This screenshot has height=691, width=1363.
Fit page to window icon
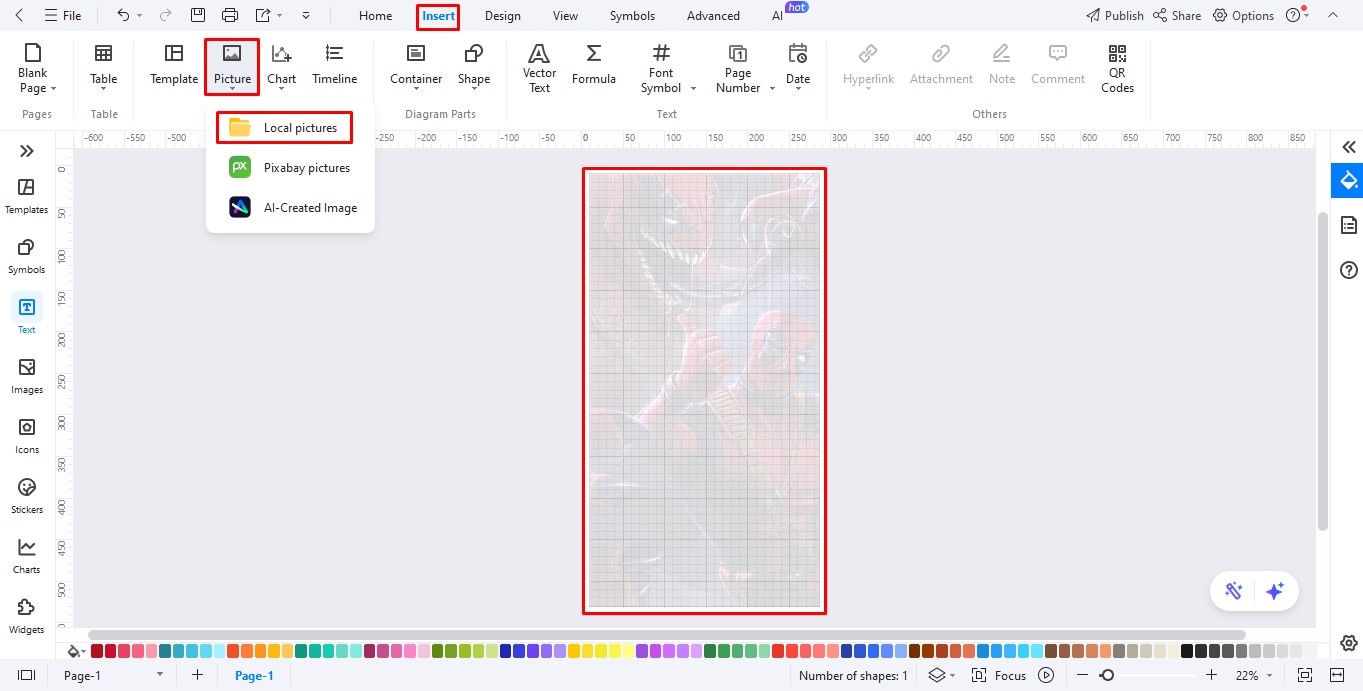coord(1304,676)
